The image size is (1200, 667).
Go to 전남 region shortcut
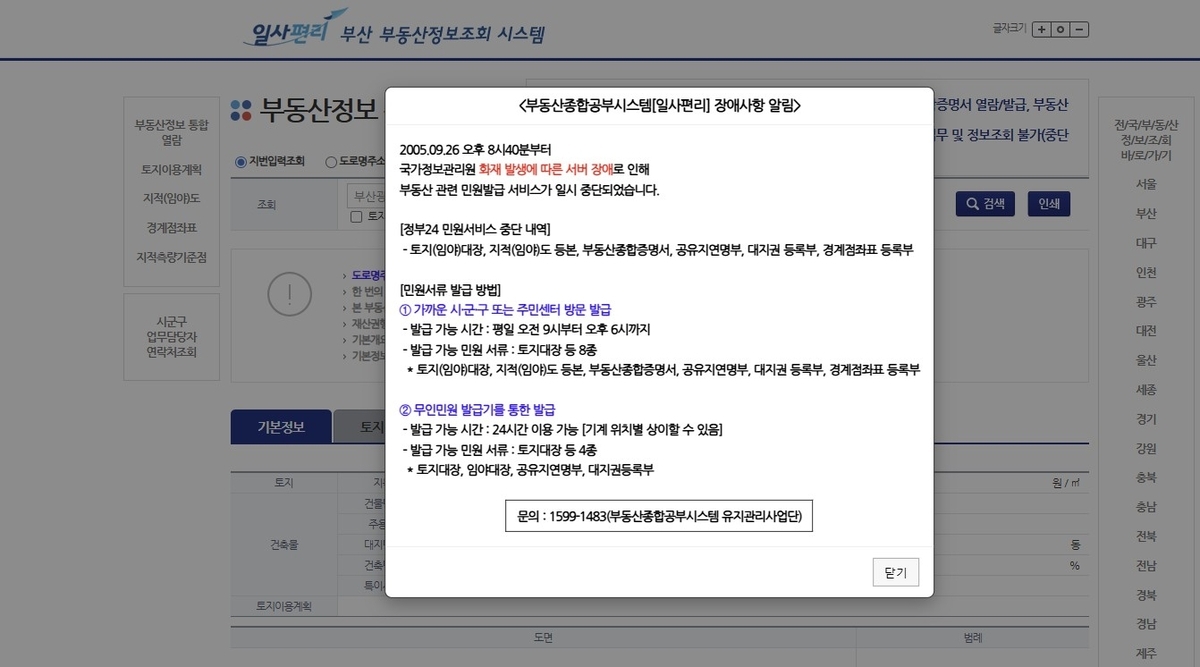[1146, 566]
